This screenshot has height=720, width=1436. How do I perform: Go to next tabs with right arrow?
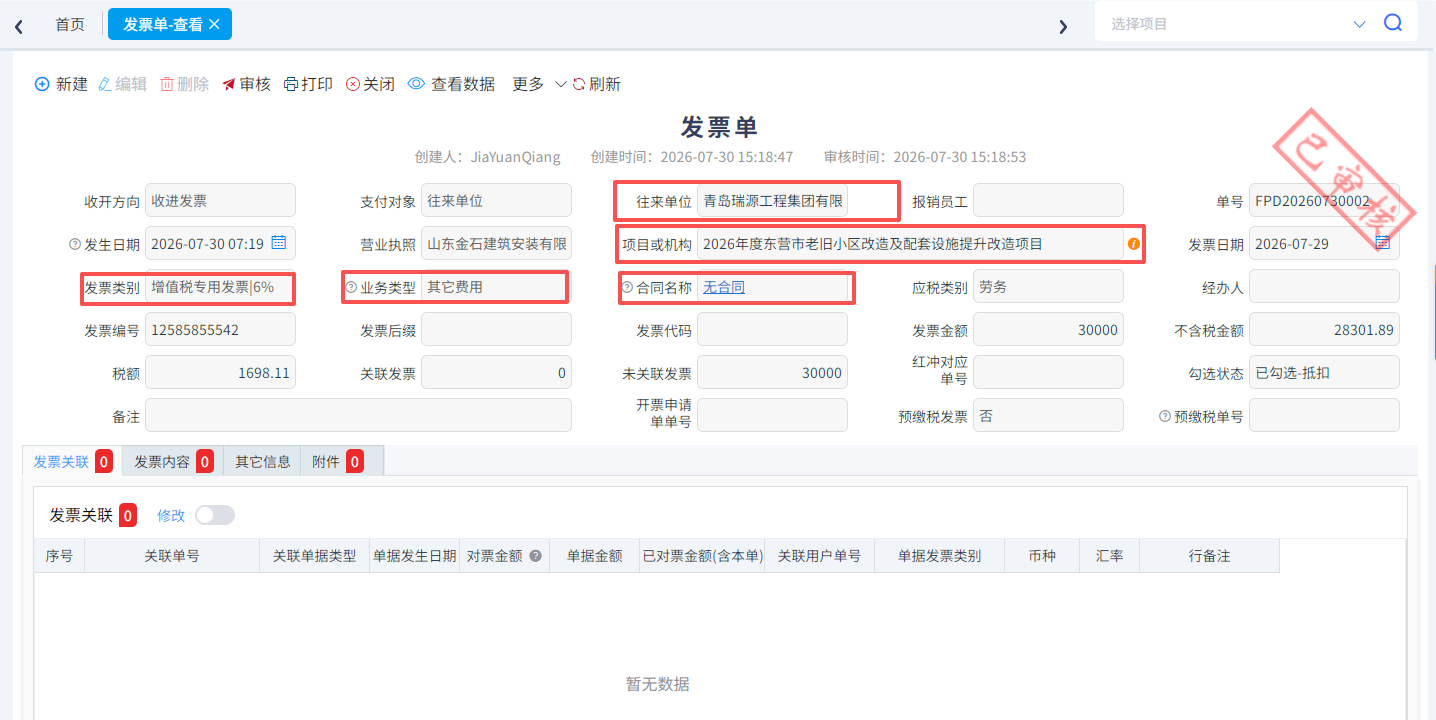pos(1063,26)
